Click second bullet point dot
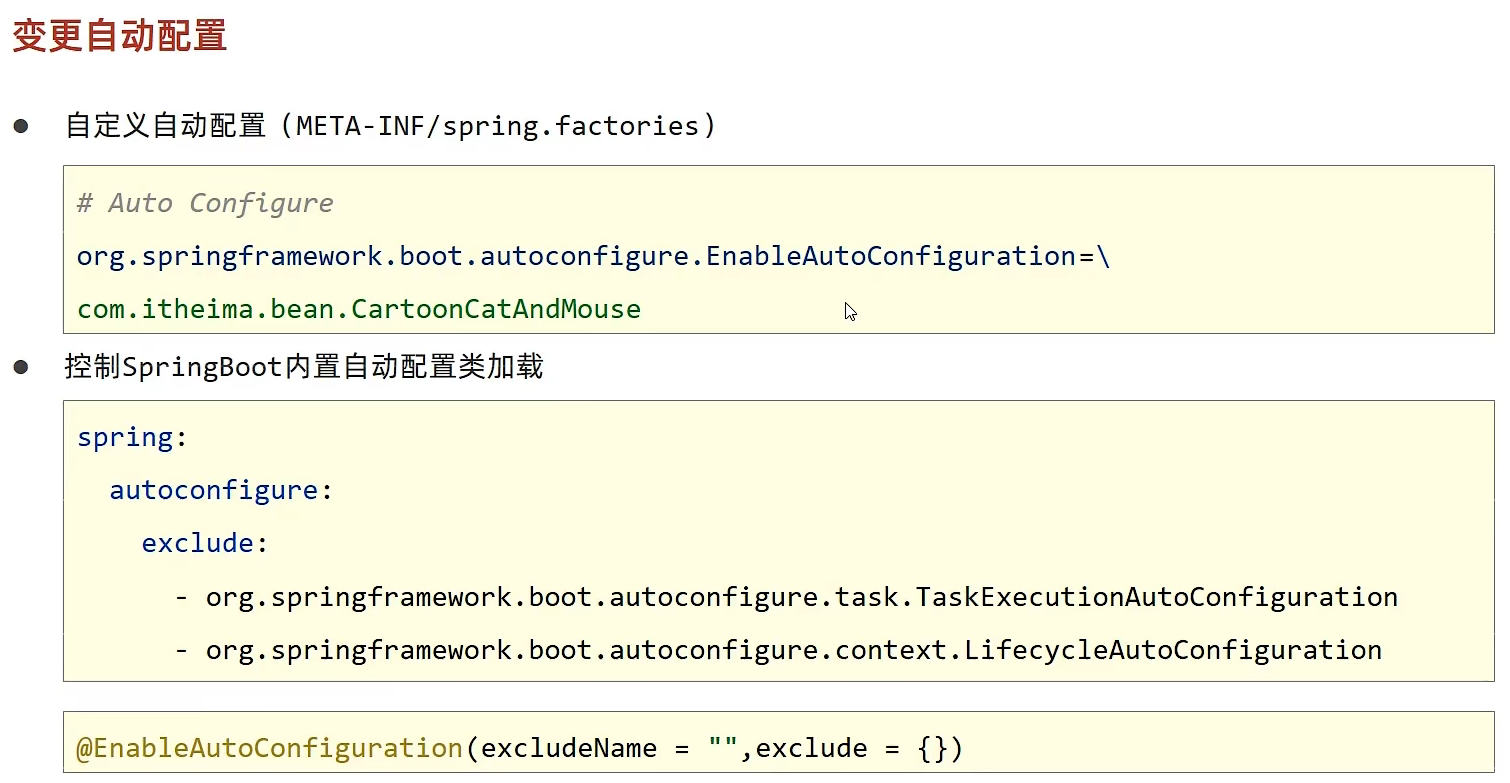The height and width of the screenshot is (783, 1510). (x=21, y=367)
